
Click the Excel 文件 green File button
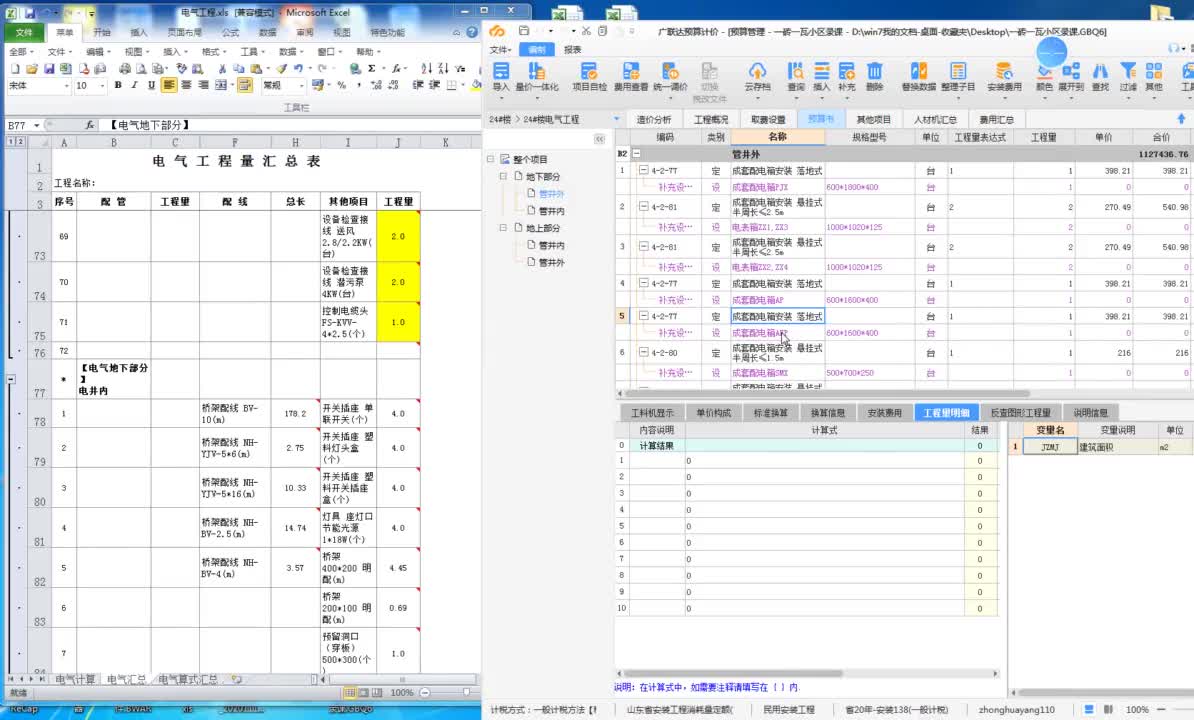point(24,33)
